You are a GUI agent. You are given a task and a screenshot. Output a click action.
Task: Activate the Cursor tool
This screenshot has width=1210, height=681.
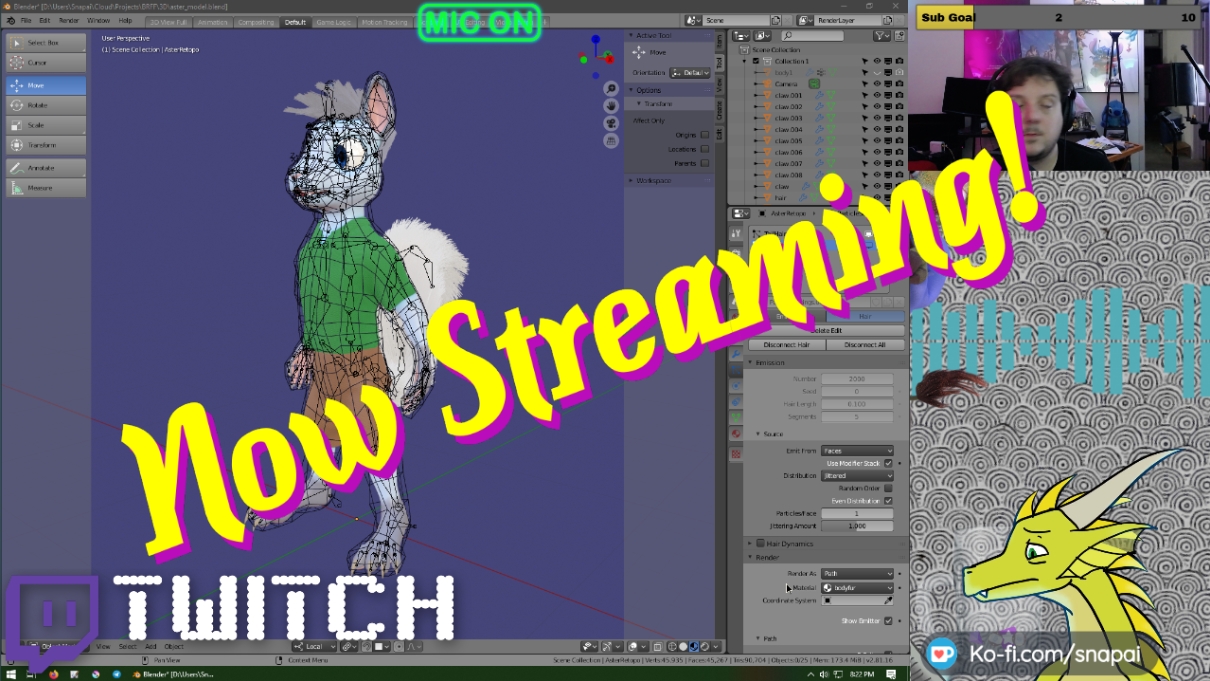pyautogui.click(x=46, y=63)
